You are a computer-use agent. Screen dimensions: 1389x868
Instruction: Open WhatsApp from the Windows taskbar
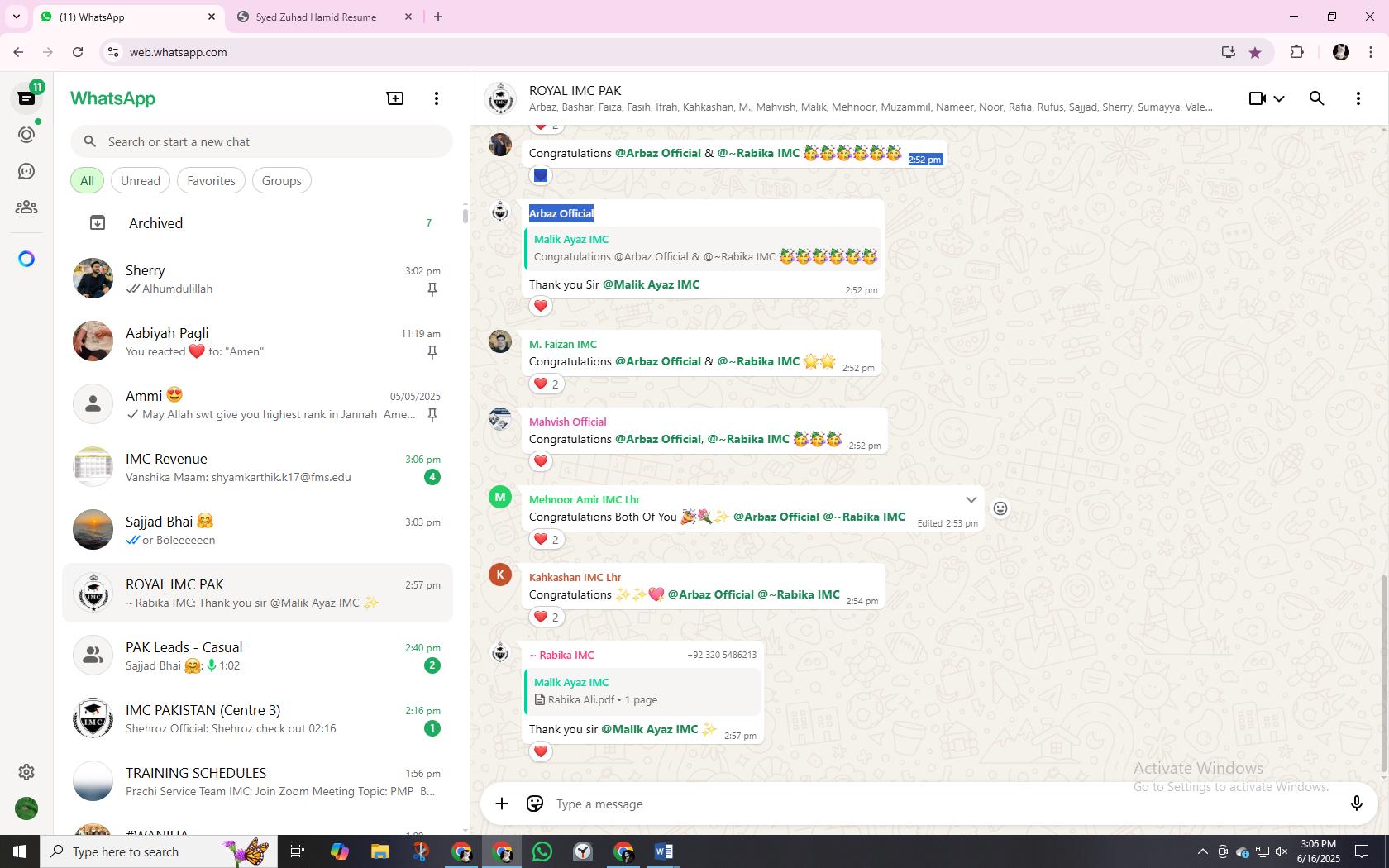coord(542,851)
